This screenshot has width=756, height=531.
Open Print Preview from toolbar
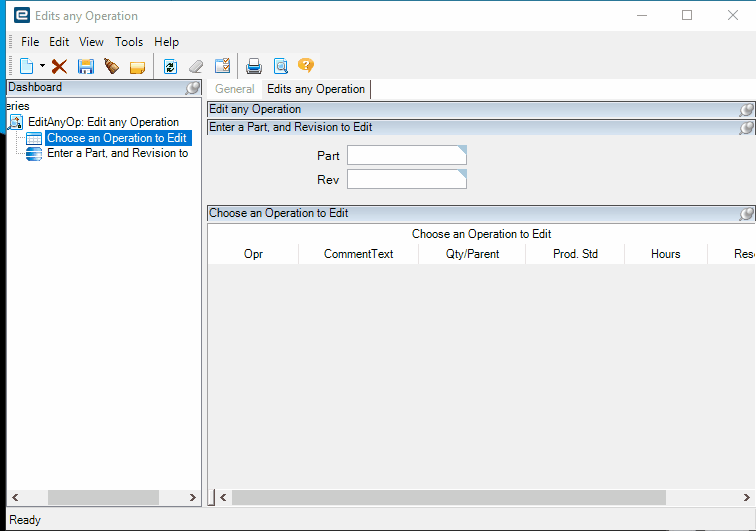point(280,66)
